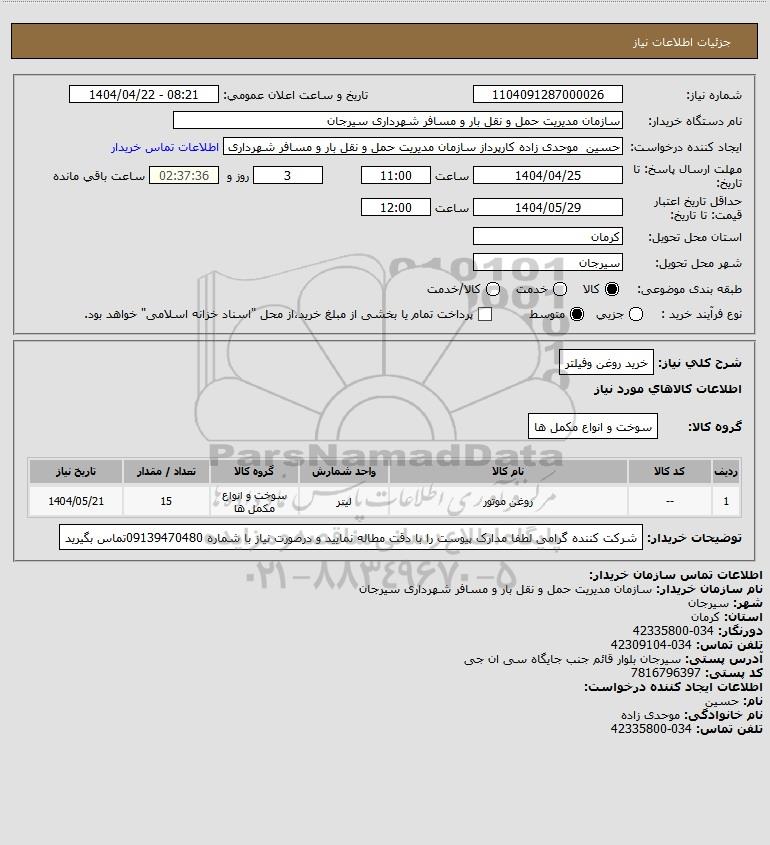Viewport: 770px width, 845px height.
Task: Select the کالا radio button
Action: pyautogui.click(x=612, y=289)
